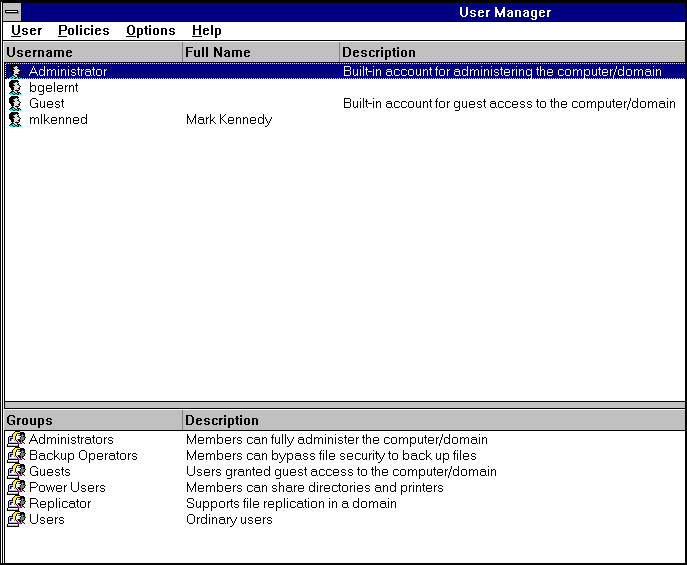Click the Power Users group icon

coord(17,487)
